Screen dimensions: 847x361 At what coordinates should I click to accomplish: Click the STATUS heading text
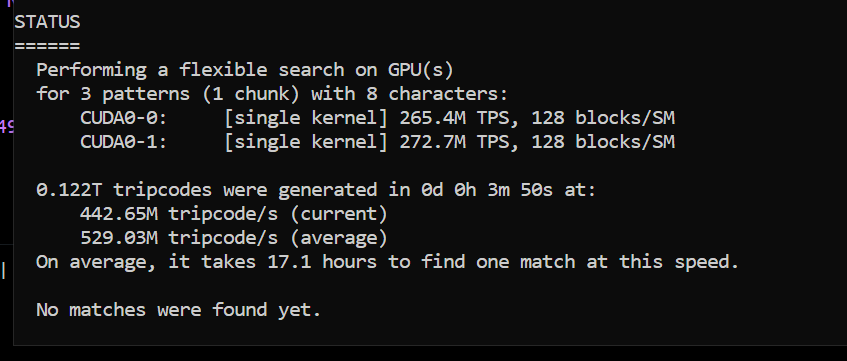point(47,22)
